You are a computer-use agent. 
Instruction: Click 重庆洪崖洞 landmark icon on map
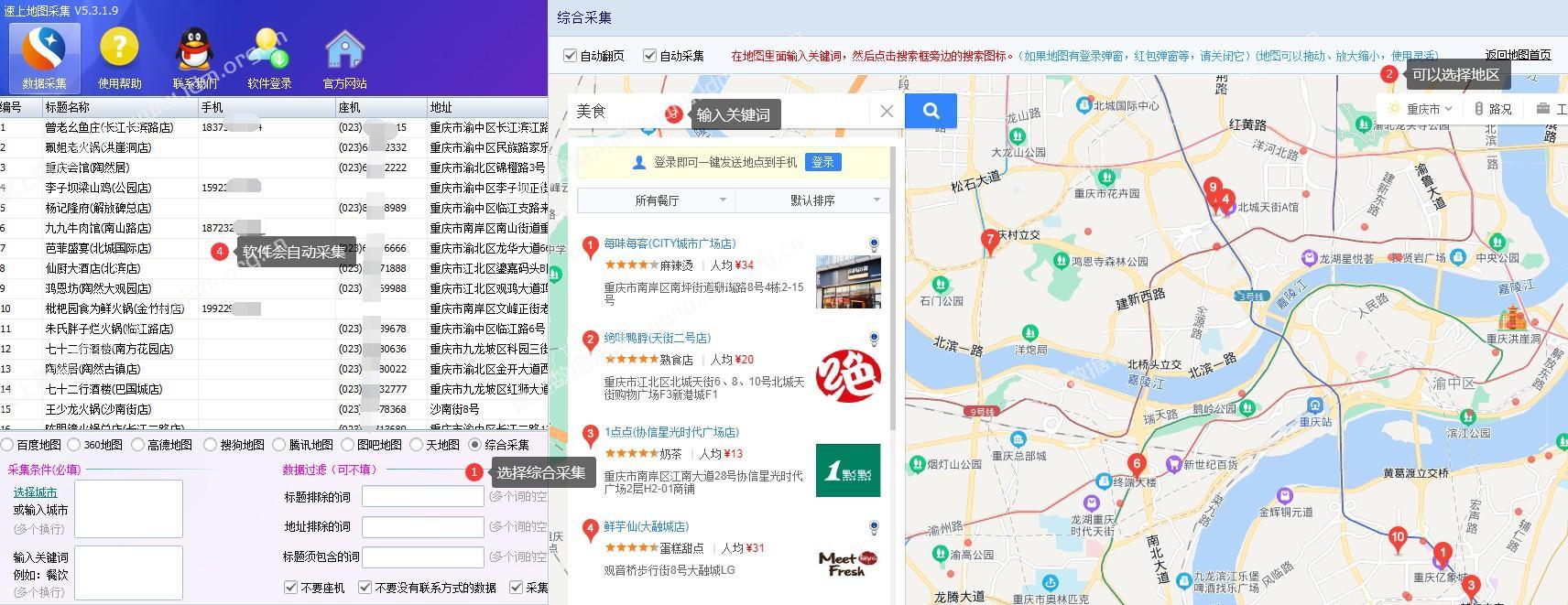1511,319
